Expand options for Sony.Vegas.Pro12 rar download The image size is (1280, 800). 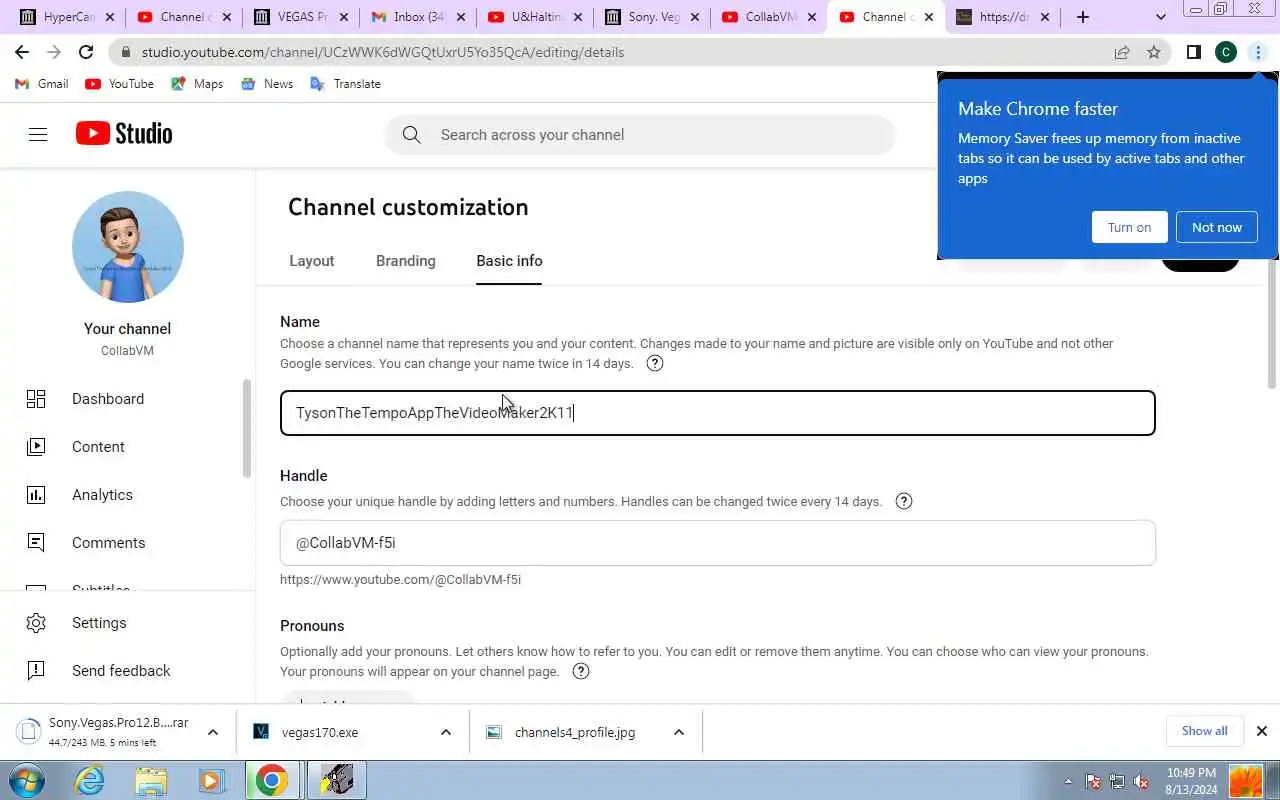(x=212, y=732)
